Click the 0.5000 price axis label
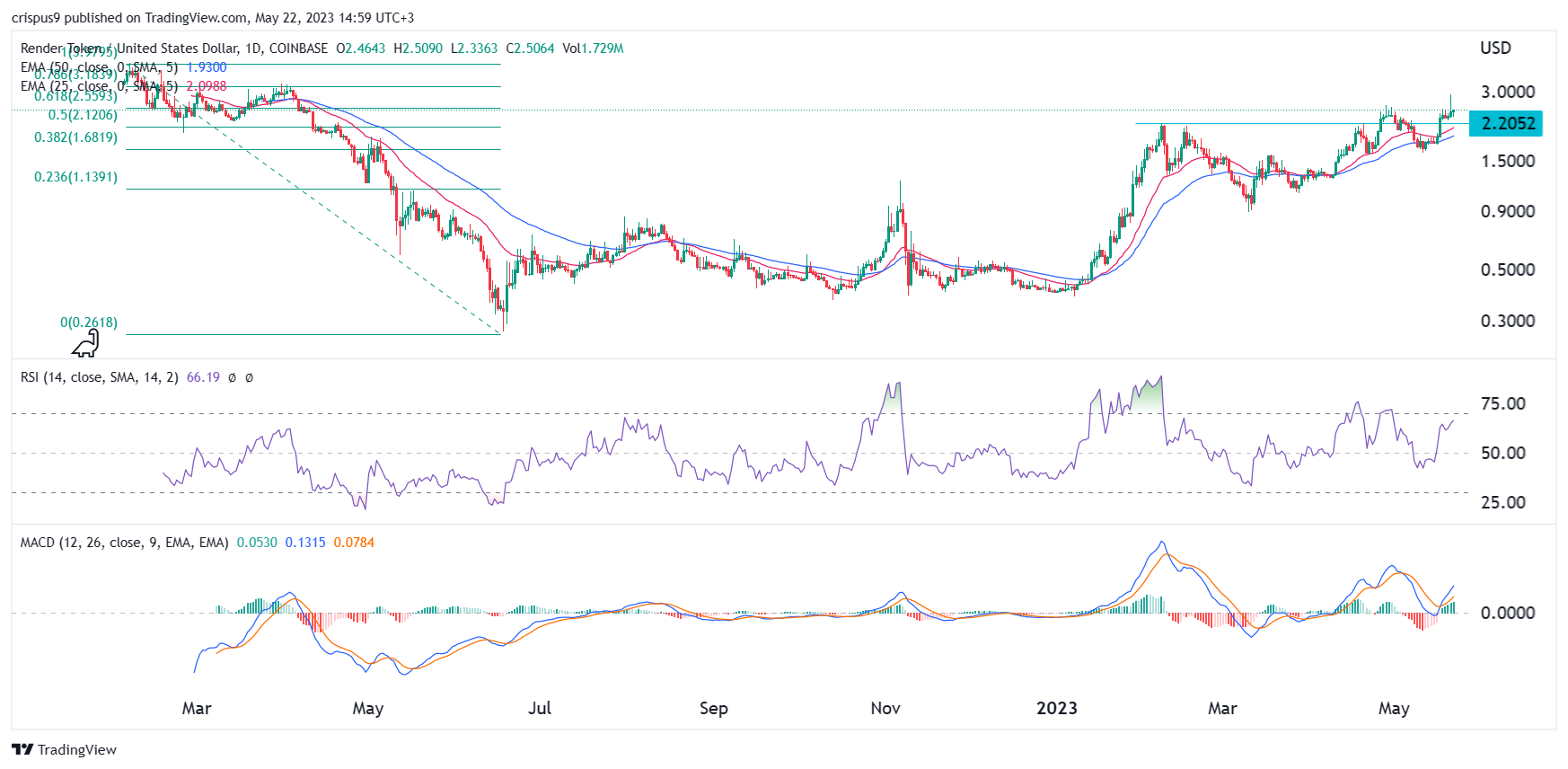The width and height of the screenshot is (1568, 769). 1508,270
